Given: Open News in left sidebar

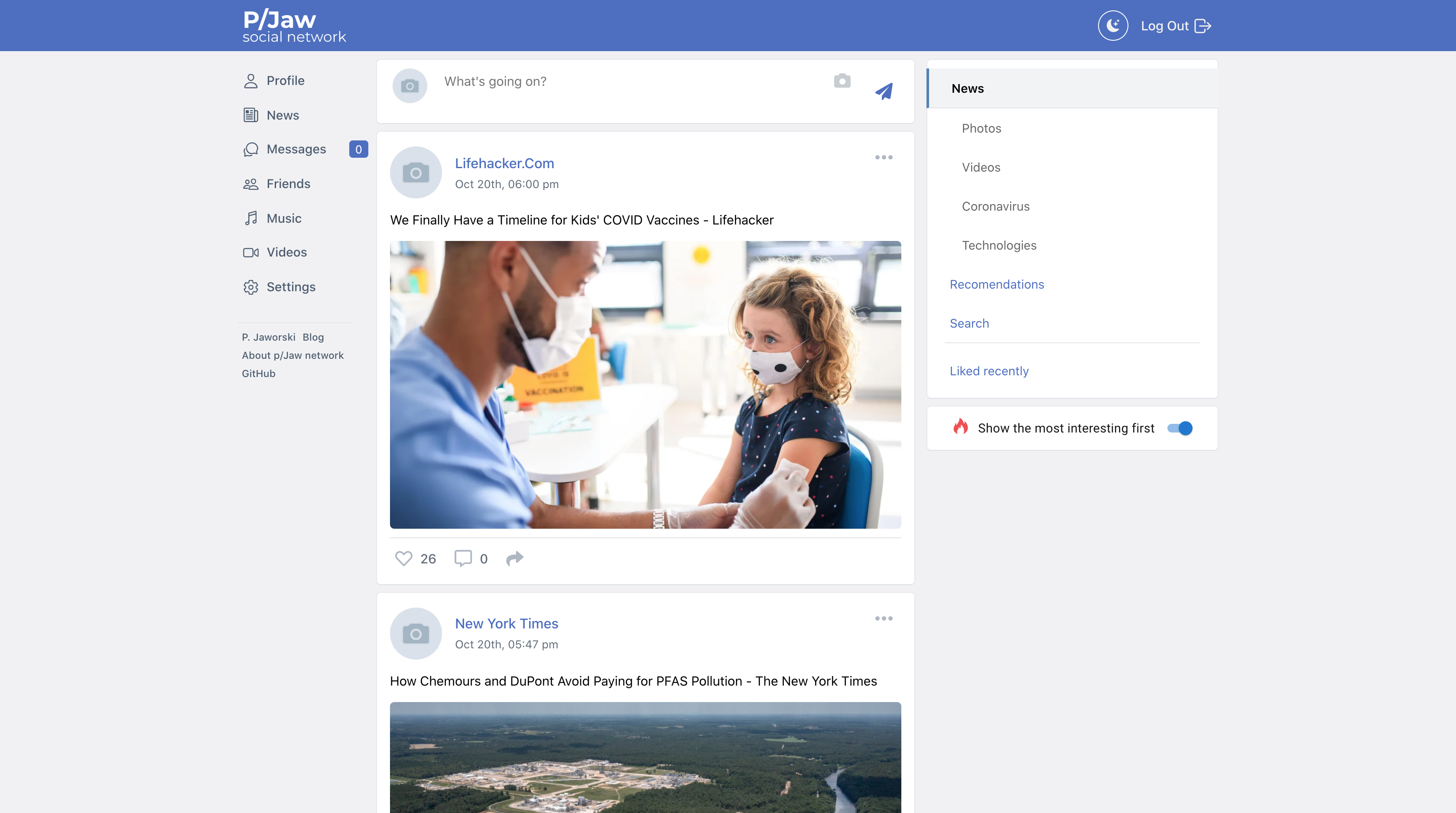Looking at the screenshot, I should pyautogui.click(x=271, y=115).
